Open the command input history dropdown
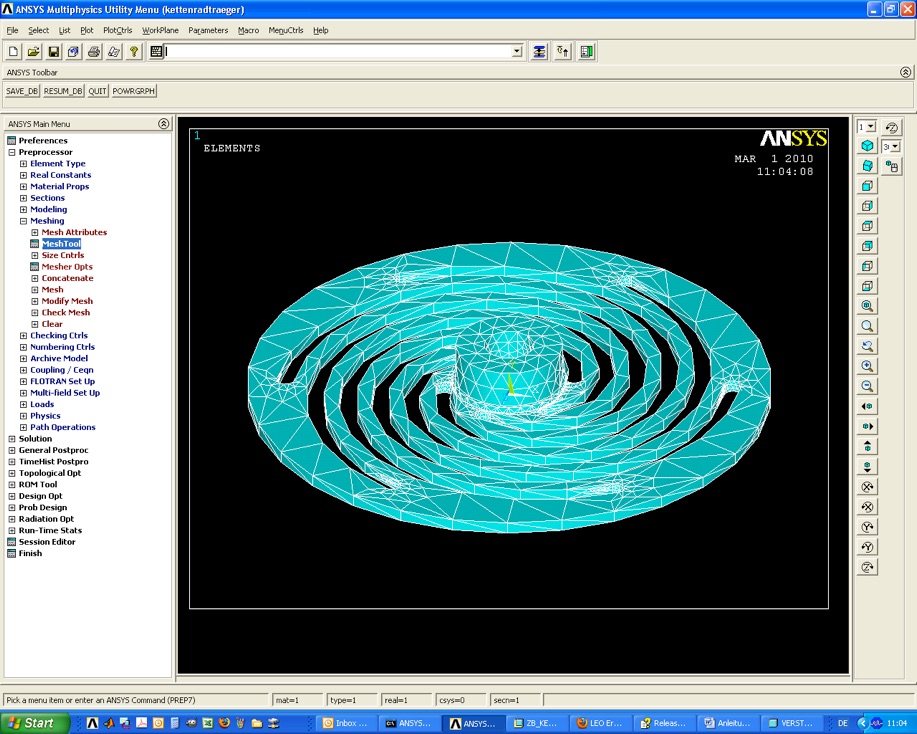The width and height of the screenshot is (917, 734). [517, 51]
